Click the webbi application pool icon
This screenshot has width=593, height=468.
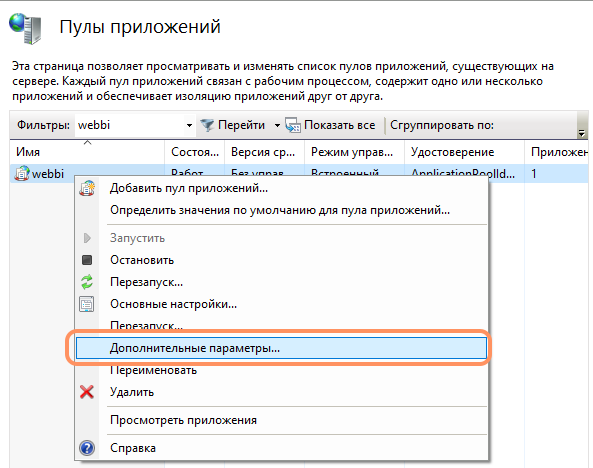pos(22,173)
